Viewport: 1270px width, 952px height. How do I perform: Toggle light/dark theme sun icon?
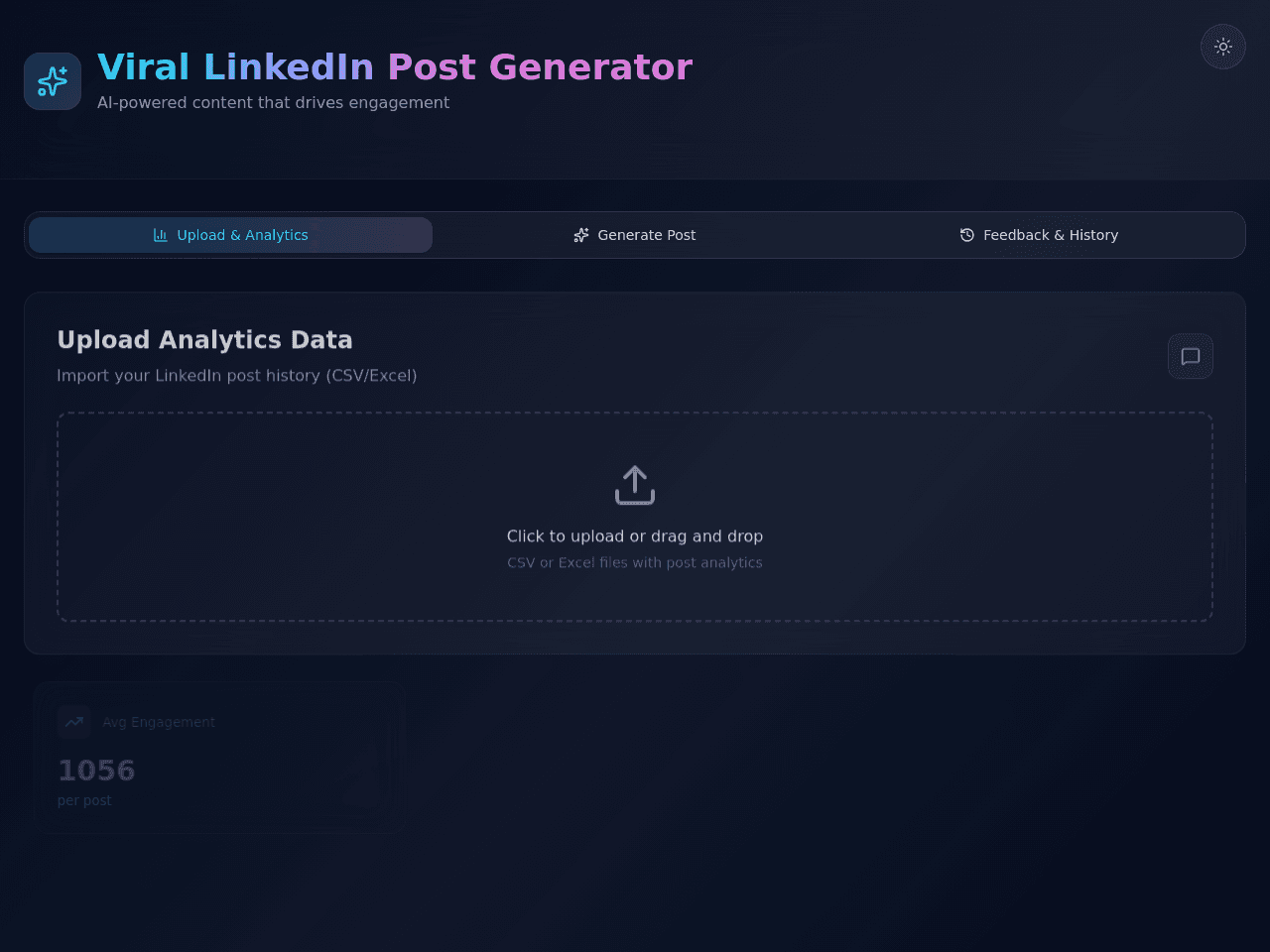(x=1223, y=47)
